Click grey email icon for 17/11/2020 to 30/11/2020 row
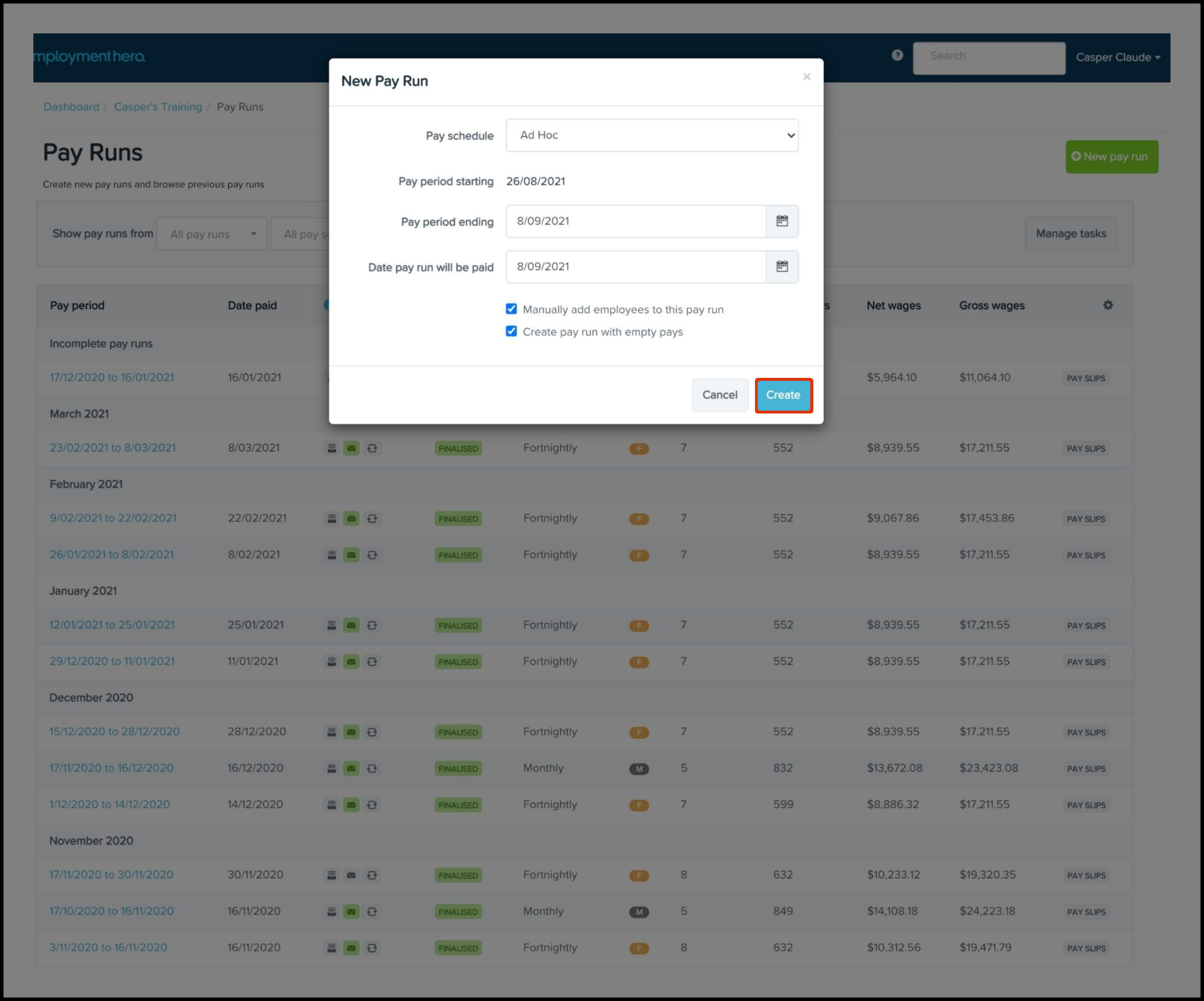Viewport: 1204px width, 1001px height. pos(351,875)
